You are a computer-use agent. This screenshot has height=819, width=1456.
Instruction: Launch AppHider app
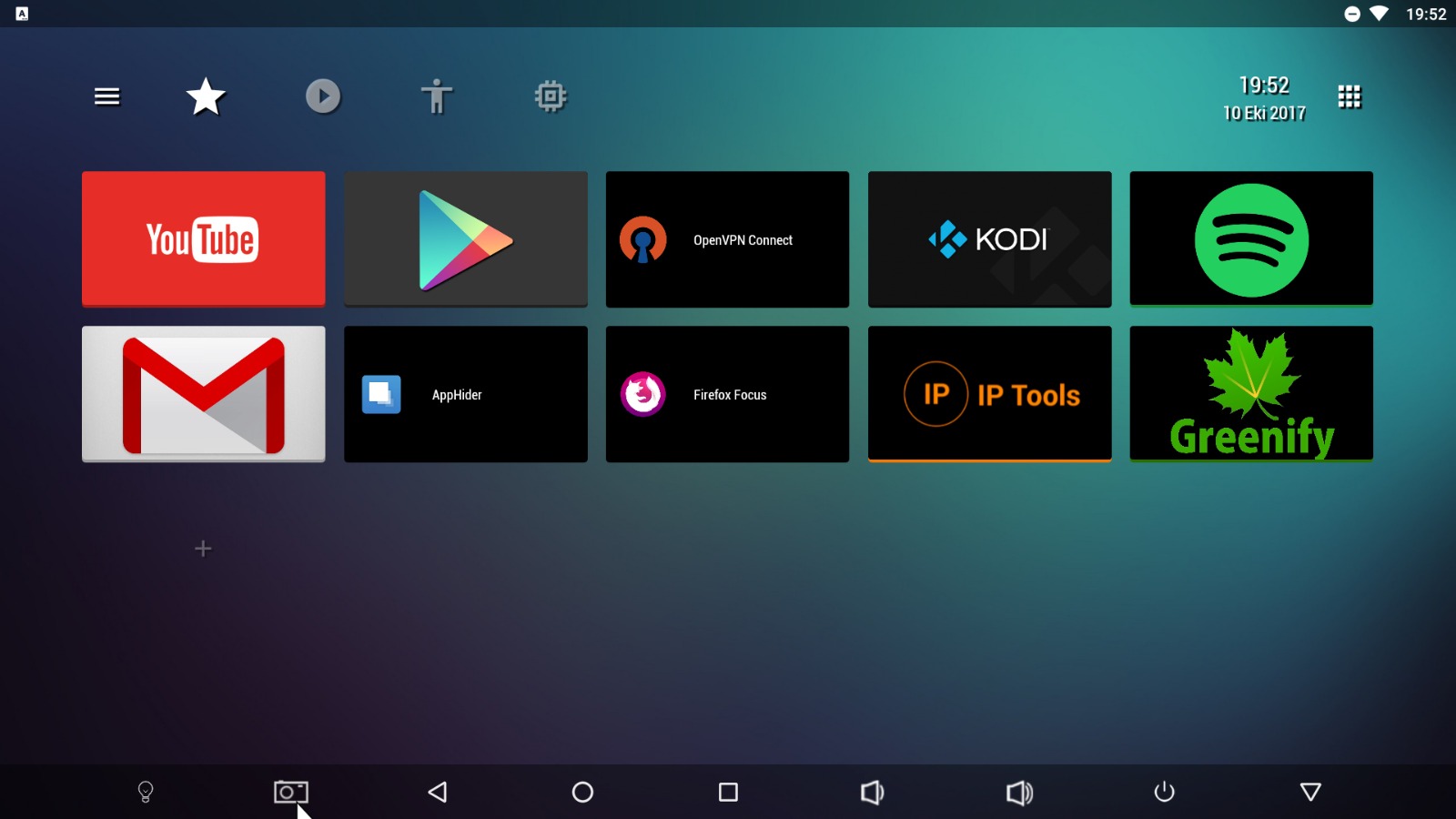[x=466, y=394]
